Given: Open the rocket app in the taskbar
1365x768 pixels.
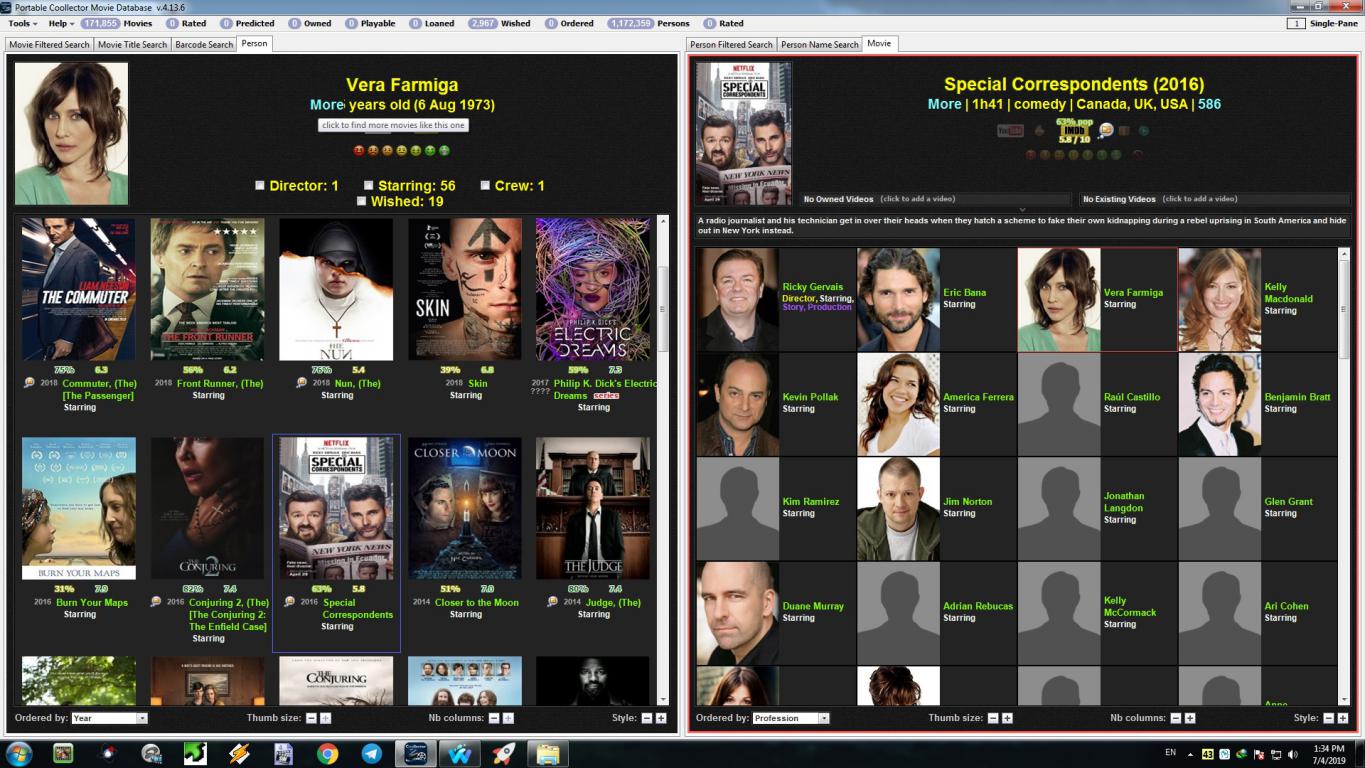Looking at the screenshot, I should 504,753.
